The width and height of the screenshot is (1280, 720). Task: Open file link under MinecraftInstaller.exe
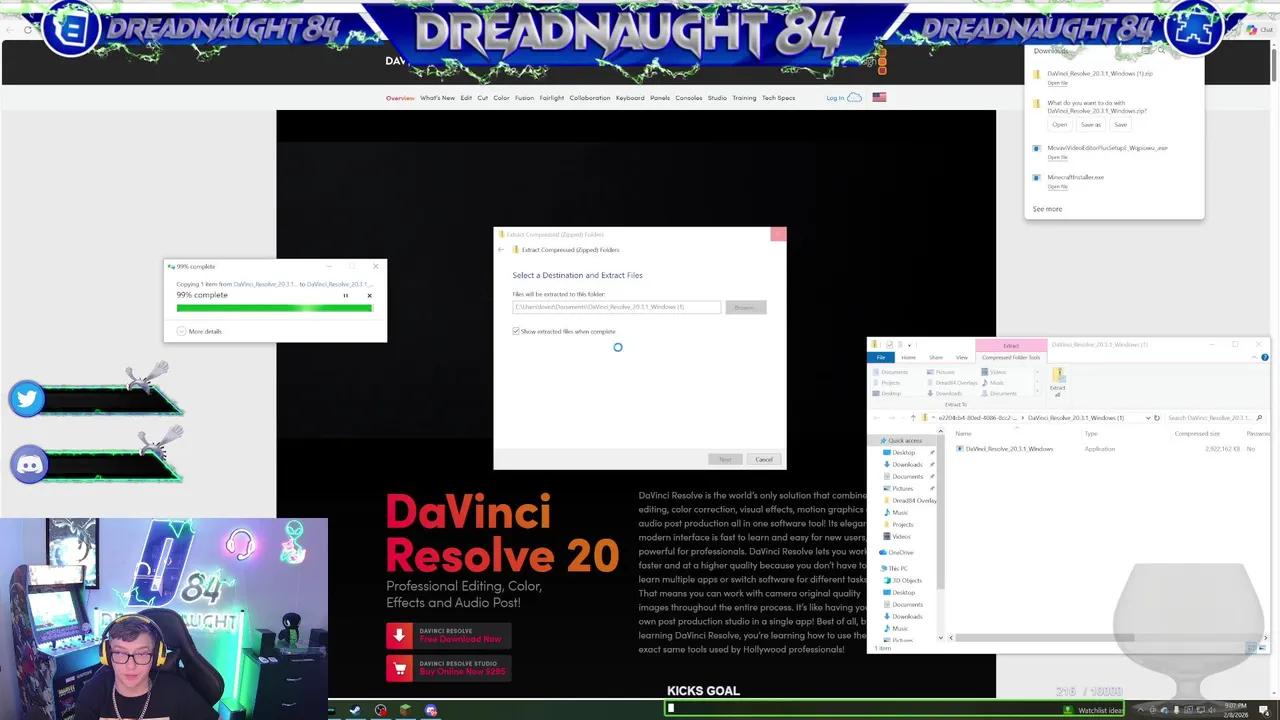click(x=1057, y=187)
